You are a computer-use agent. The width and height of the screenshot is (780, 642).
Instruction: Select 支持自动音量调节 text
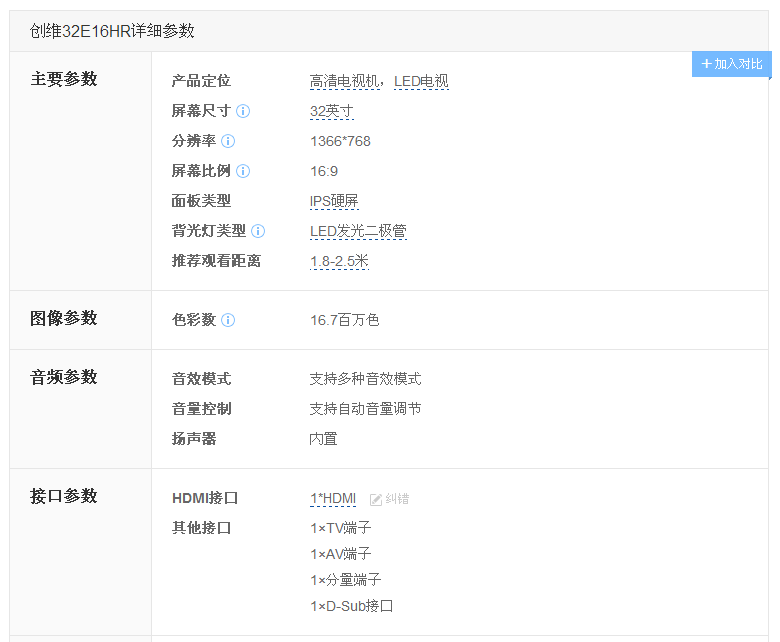click(x=365, y=409)
